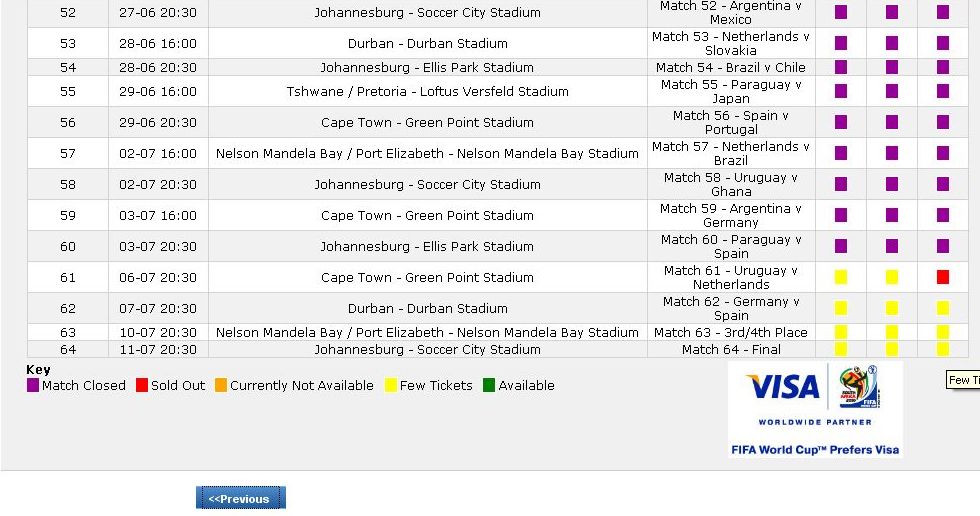980x516 pixels.
Task: Click middle purple square for Match 54 Brazil v Chile
Action: click(892, 67)
